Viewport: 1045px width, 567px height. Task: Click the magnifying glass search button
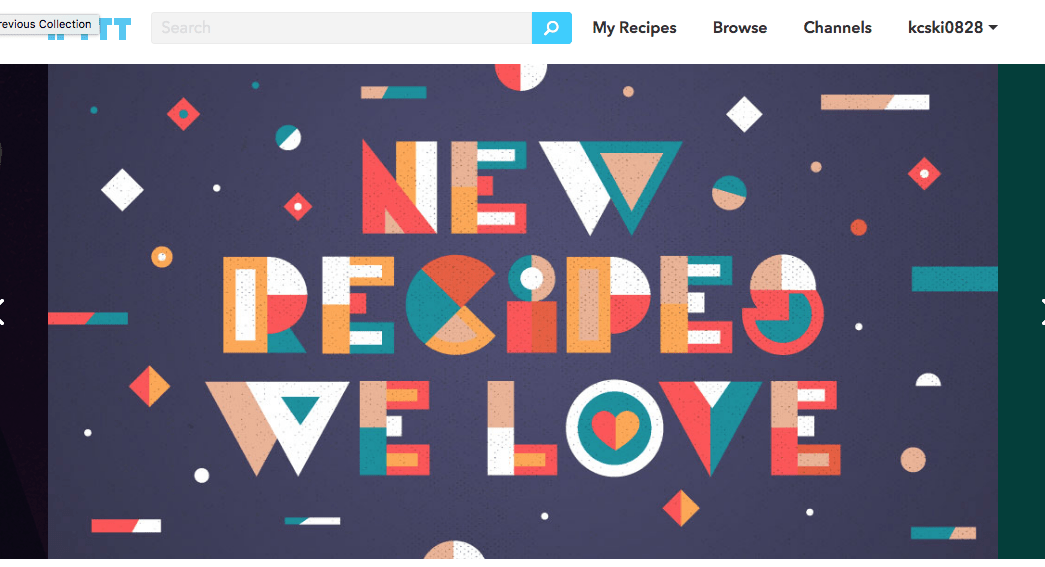pos(551,28)
